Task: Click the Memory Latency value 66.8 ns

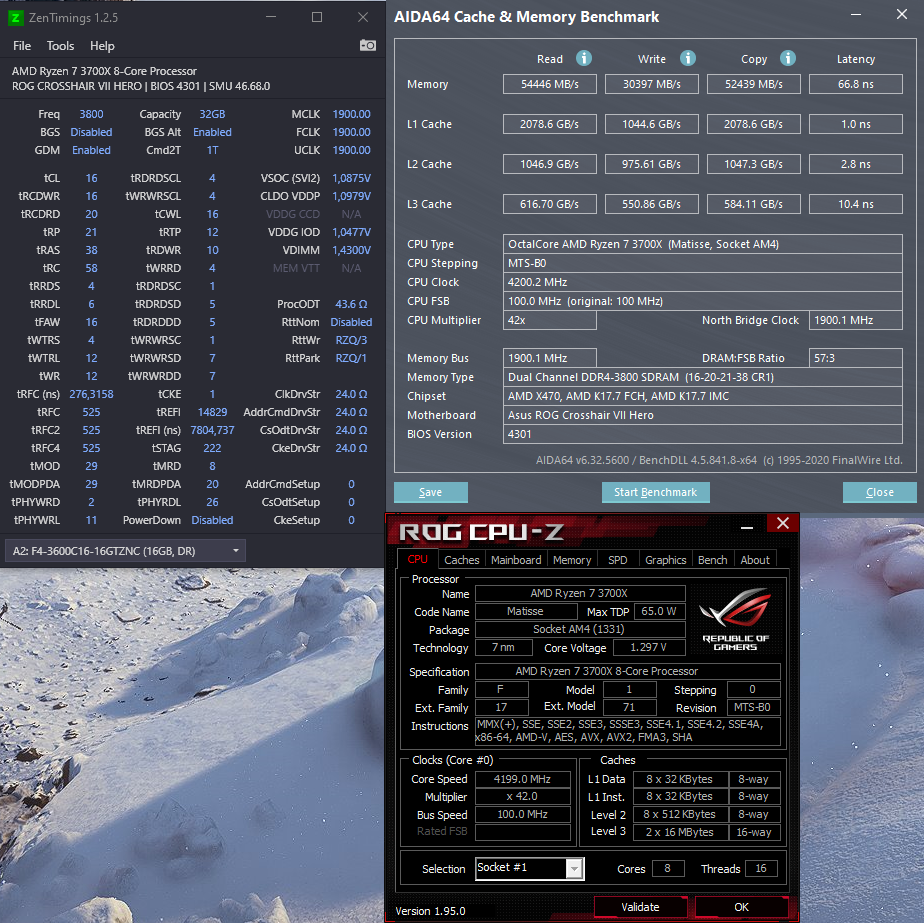Action: tap(856, 84)
